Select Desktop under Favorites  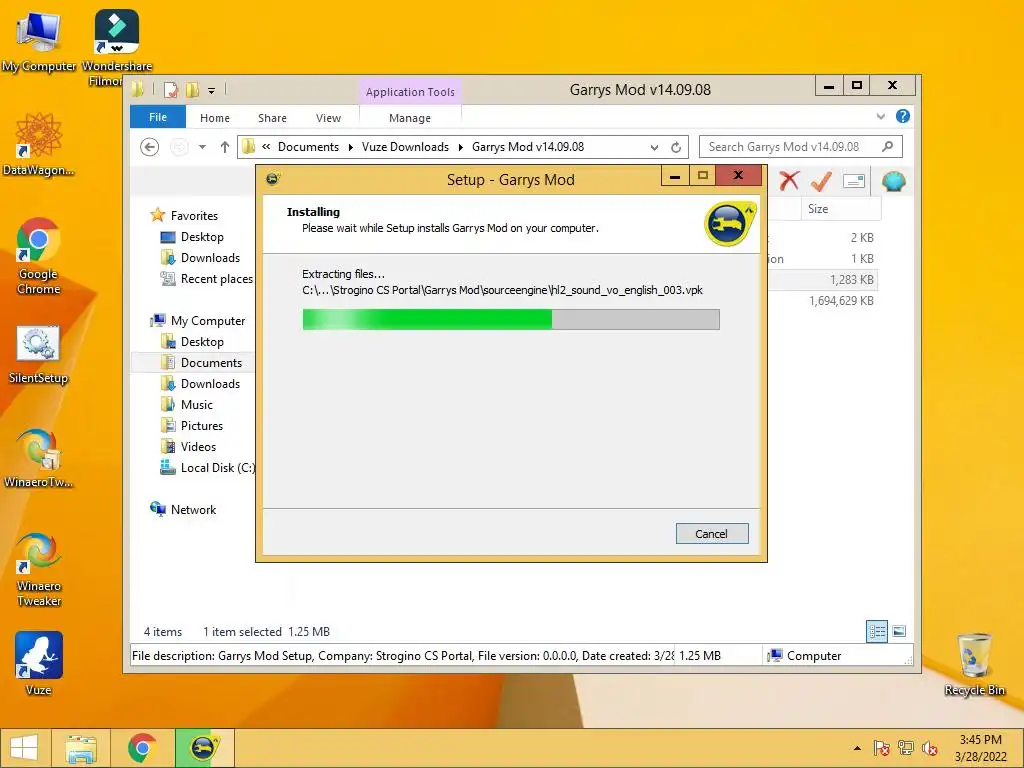point(202,237)
